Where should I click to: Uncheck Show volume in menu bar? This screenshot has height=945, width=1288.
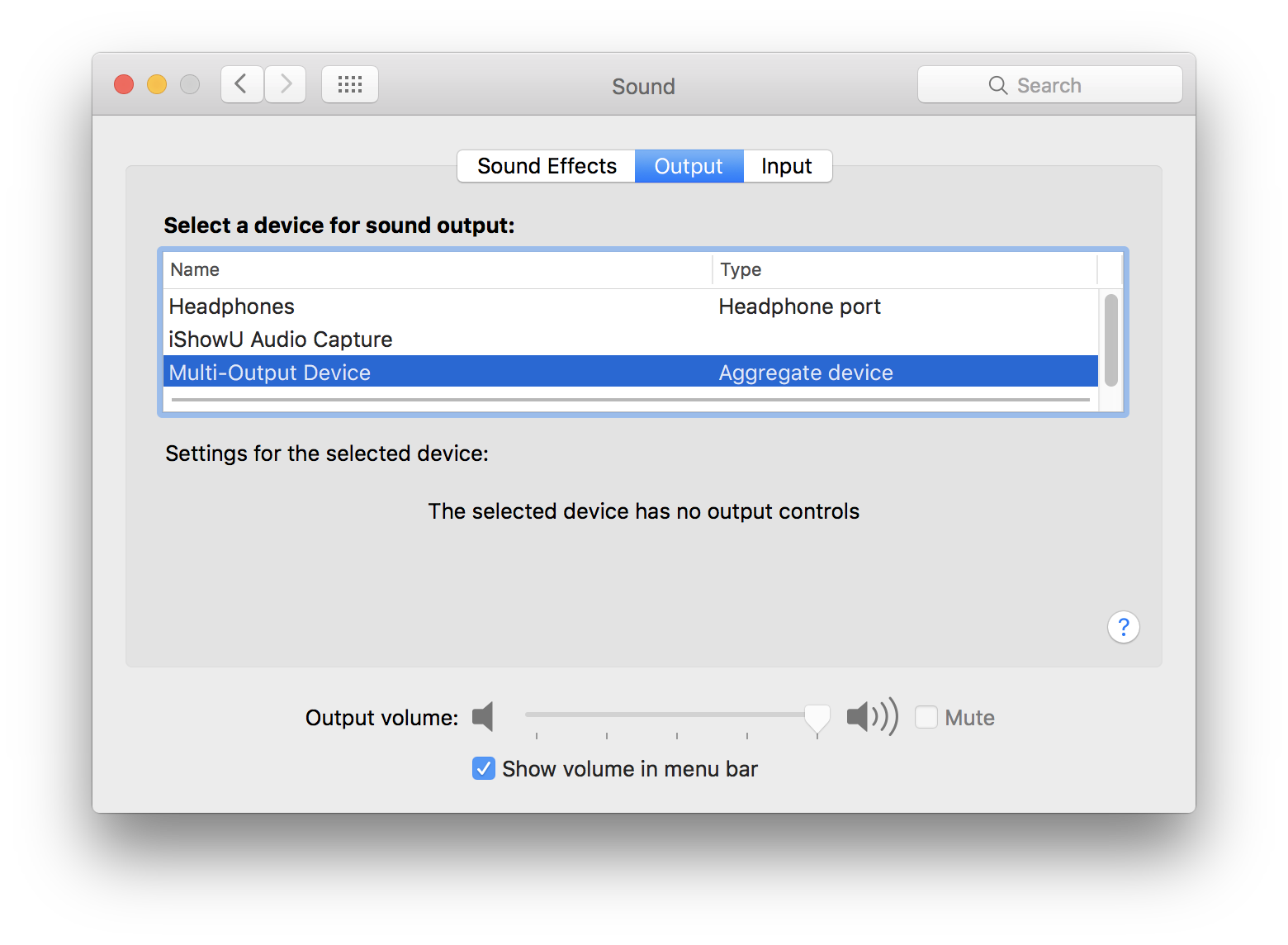click(x=484, y=768)
